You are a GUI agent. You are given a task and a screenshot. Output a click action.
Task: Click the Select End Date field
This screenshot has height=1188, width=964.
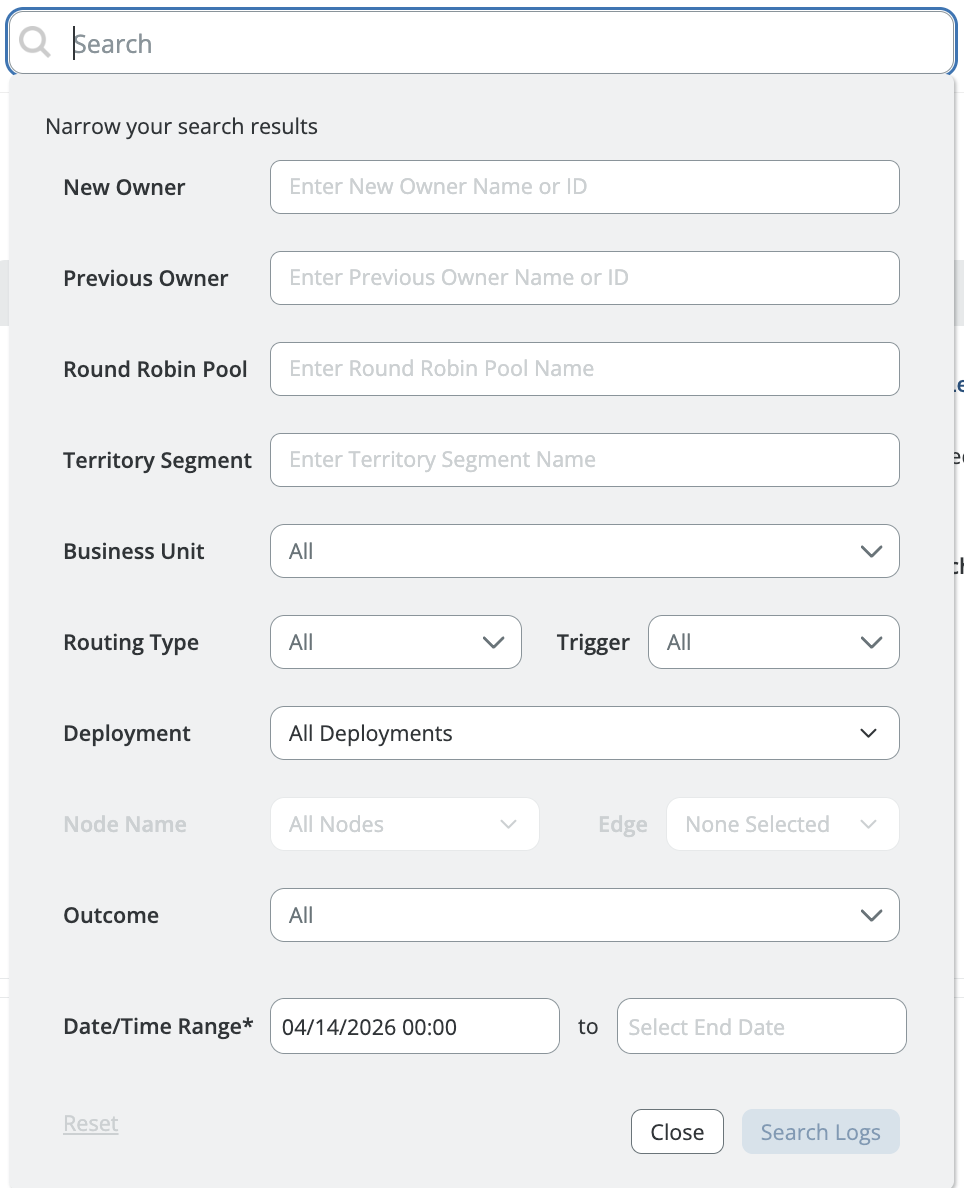(x=761, y=1026)
